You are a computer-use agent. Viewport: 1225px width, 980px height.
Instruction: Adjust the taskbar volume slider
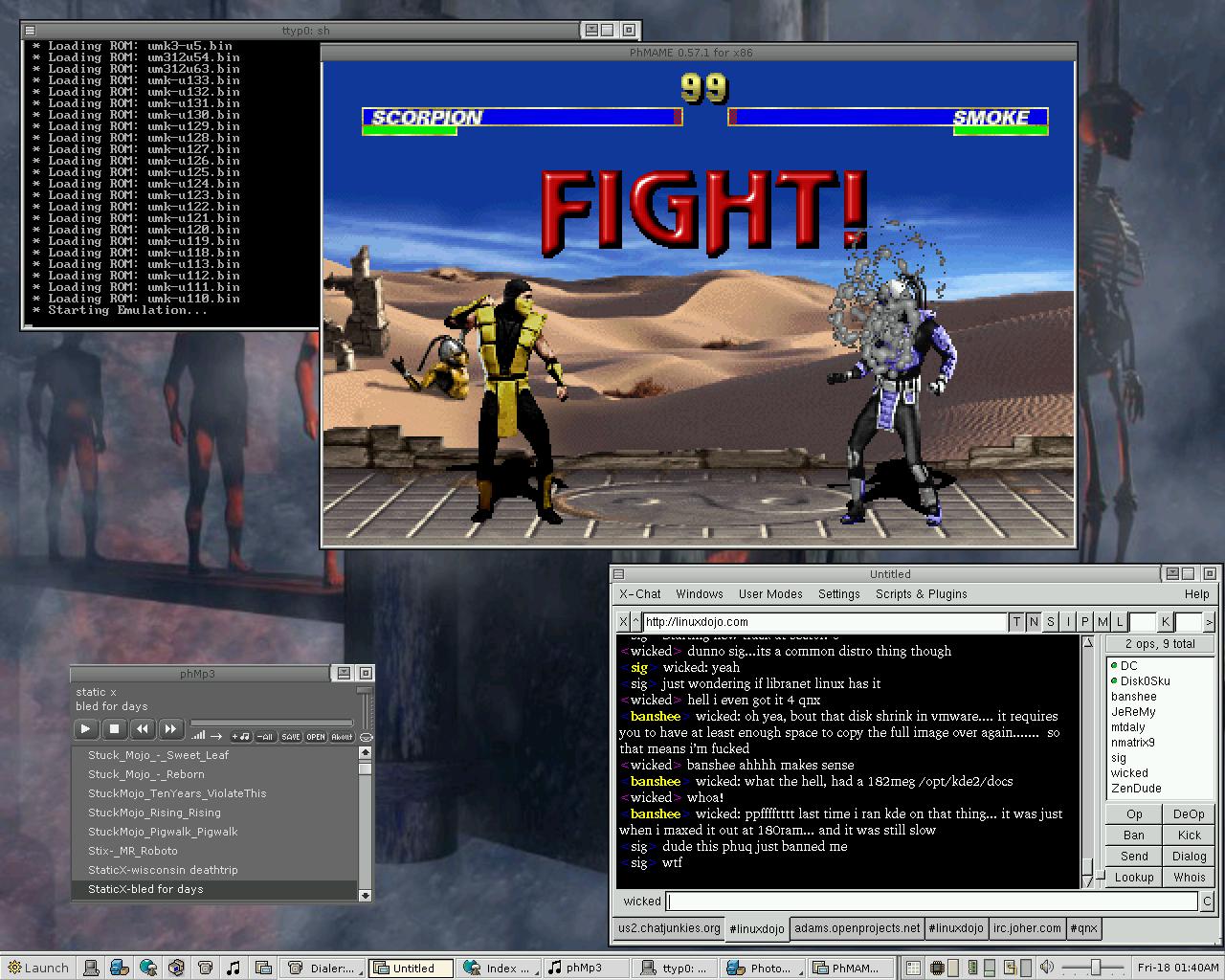(1095, 968)
